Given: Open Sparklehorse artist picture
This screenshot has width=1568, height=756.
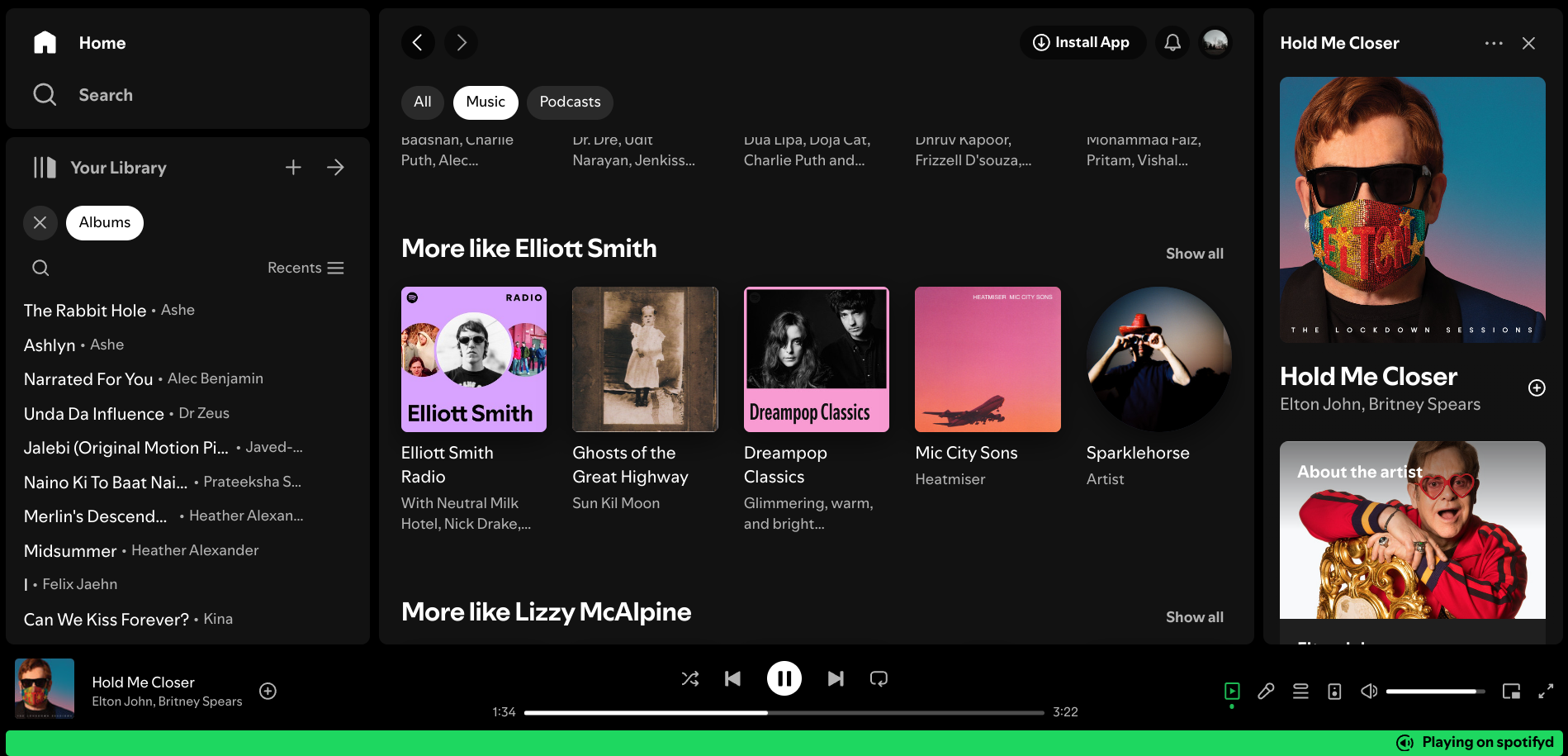Looking at the screenshot, I should [x=1159, y=359].
